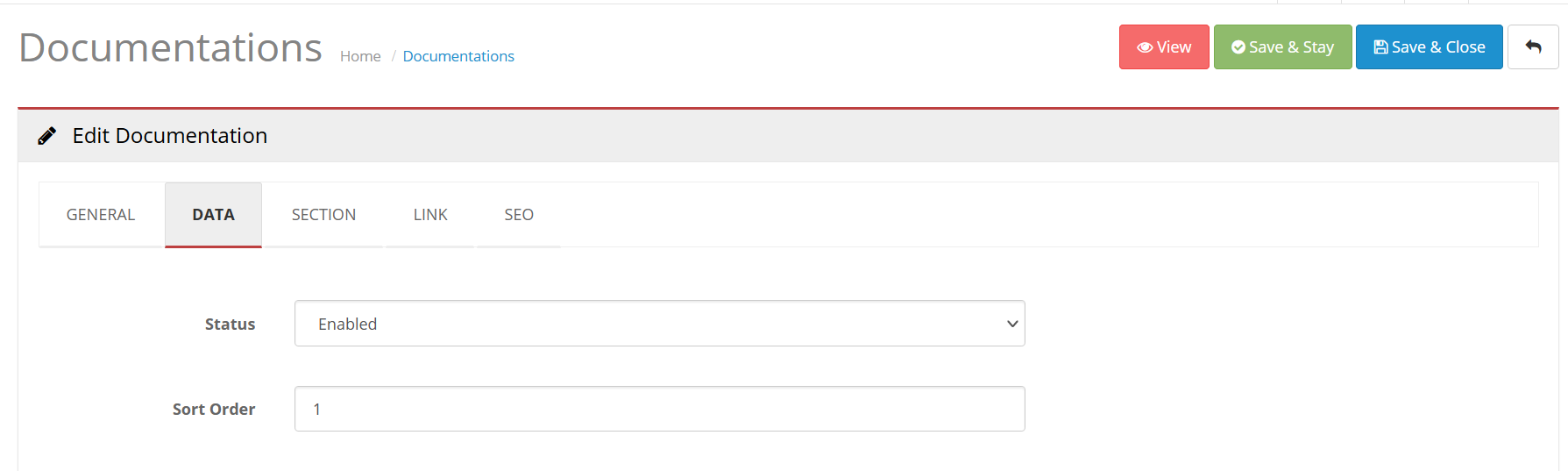1568x471 pixels.
Task: Focus the Sort Order input field
Action: point(659,409)
